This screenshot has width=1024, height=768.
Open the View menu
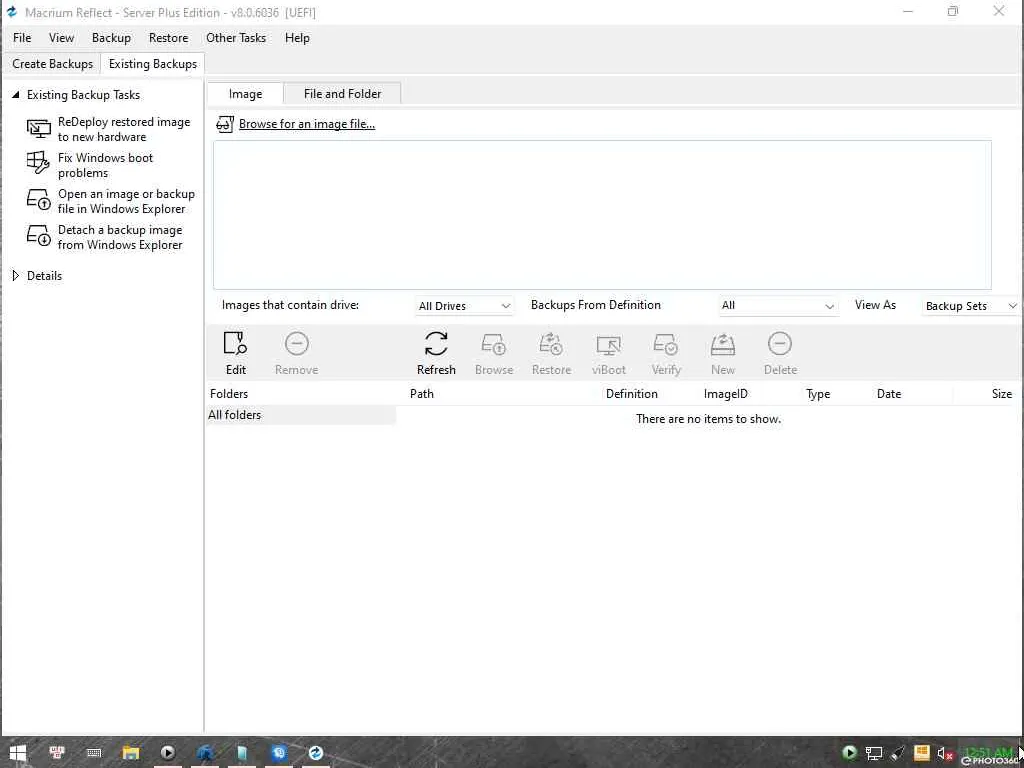(61, 38)
